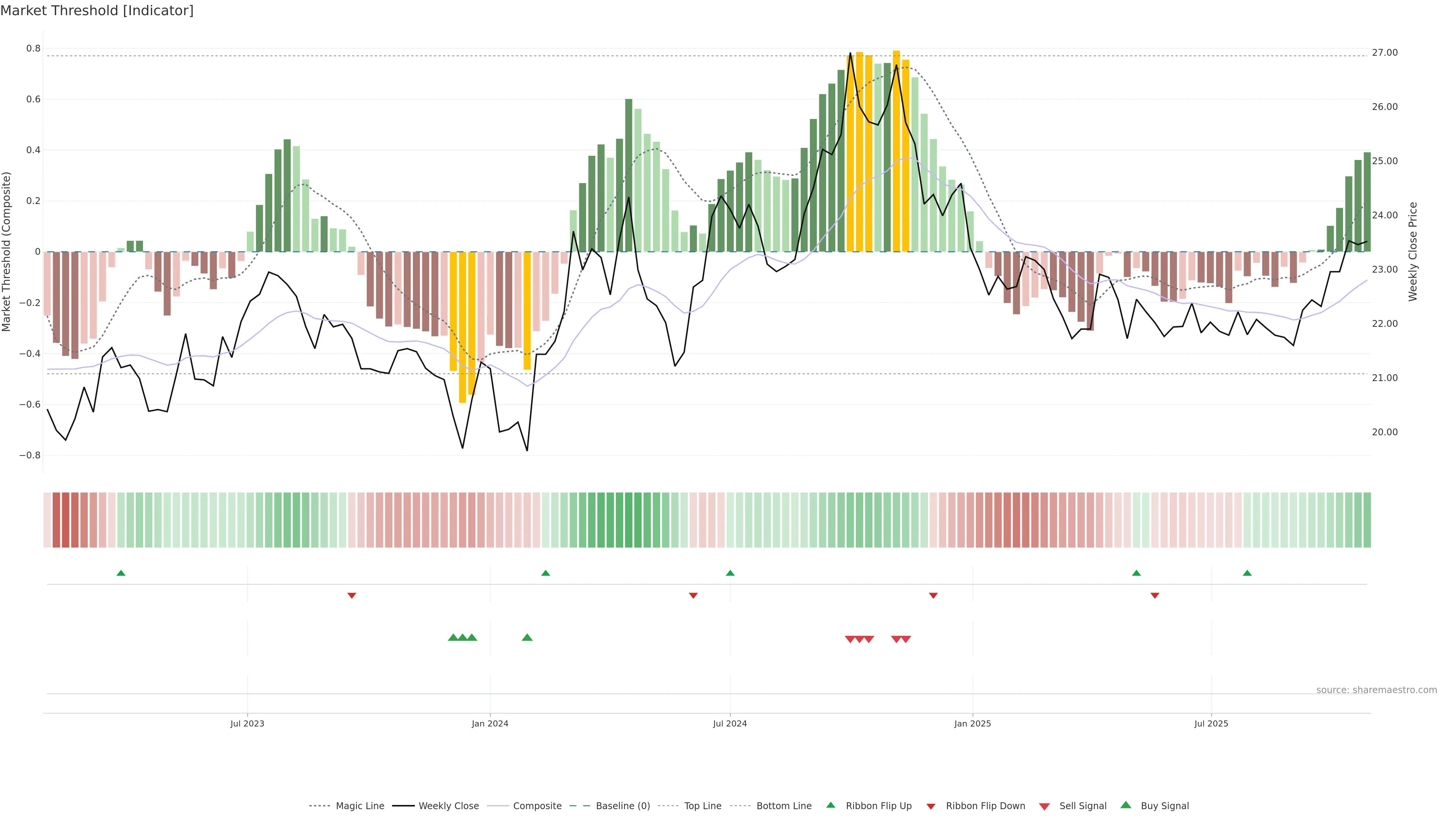Click the Ribbon Flip Up legend triangle icon
Screen dimensions: 1456x819
830,805
